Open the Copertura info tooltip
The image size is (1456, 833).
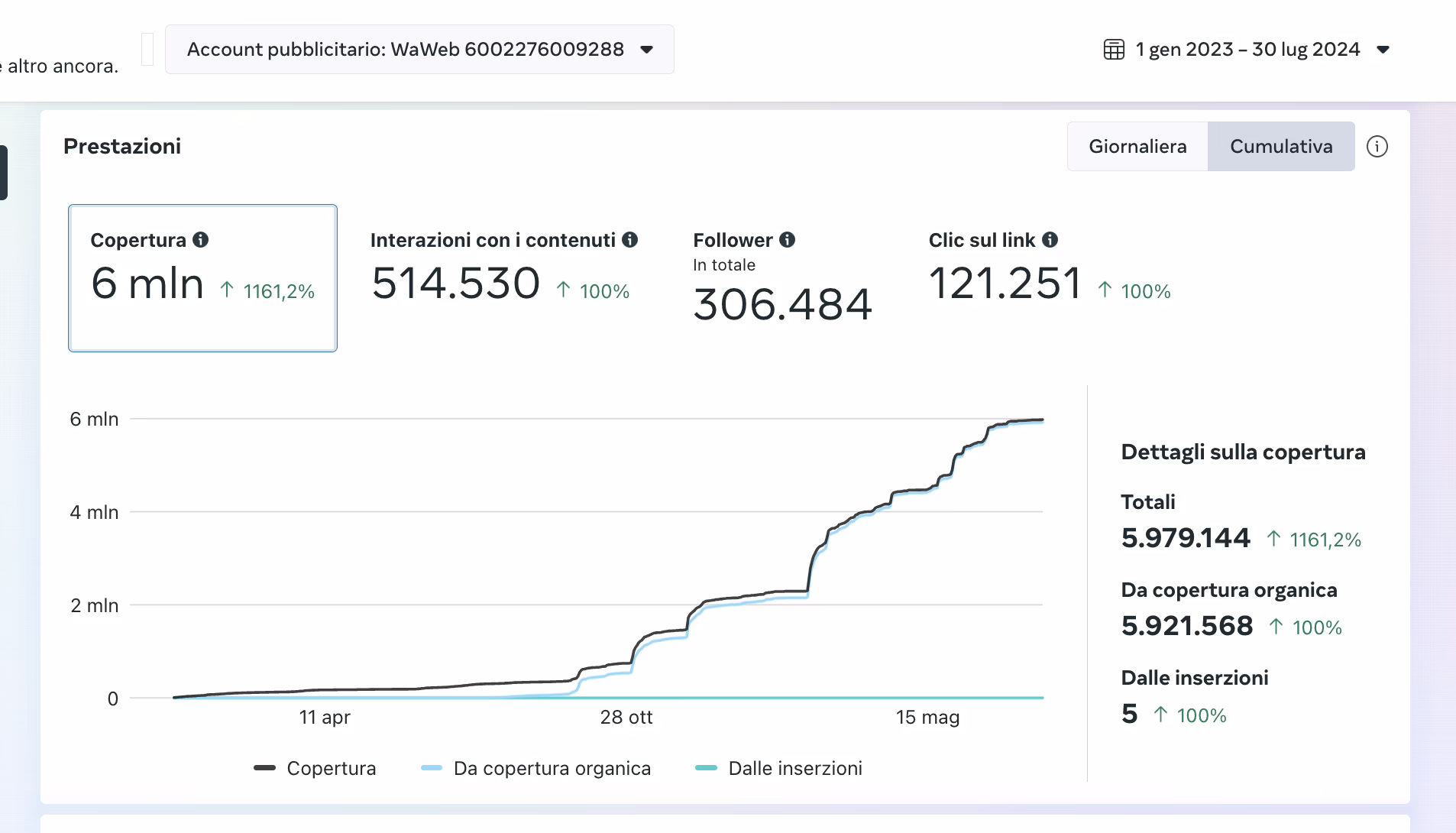click(202, 239)
